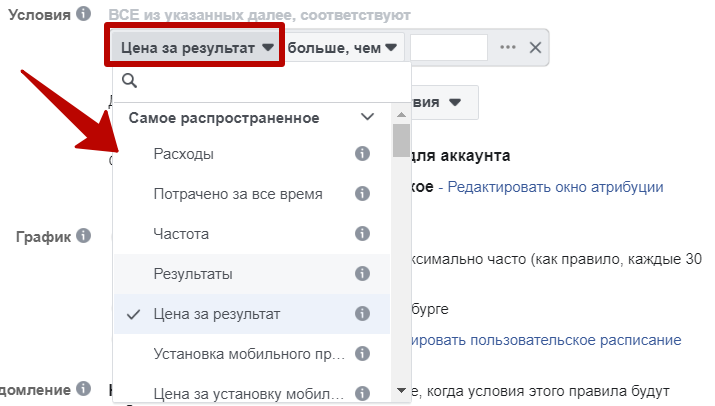The width and height of the screenshot is (715, 406).
Task: Click info icon for Результаты option
Action: (363, 274)
